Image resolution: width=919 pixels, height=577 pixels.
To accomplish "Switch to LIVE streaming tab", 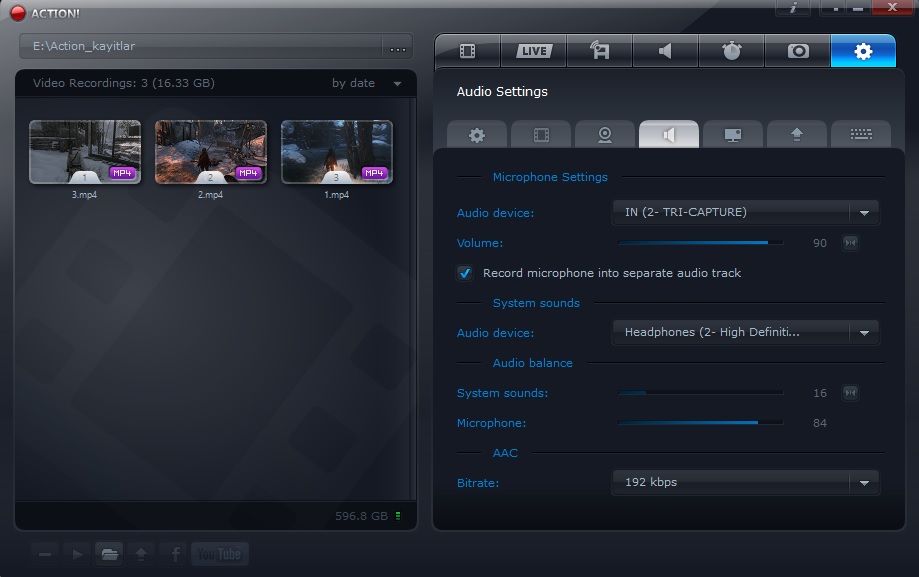I will tap(534, 51).
